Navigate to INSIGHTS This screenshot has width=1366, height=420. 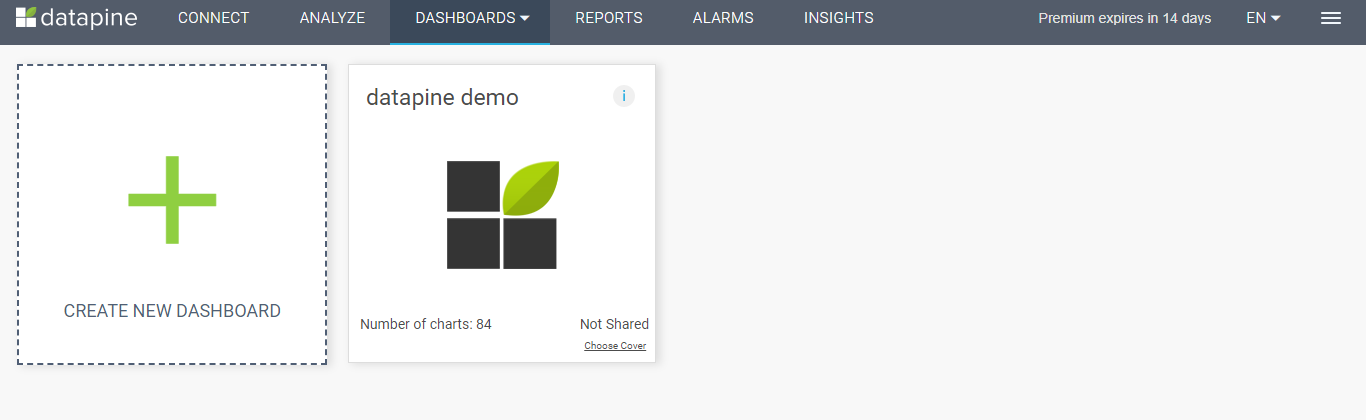pos(839,18)
